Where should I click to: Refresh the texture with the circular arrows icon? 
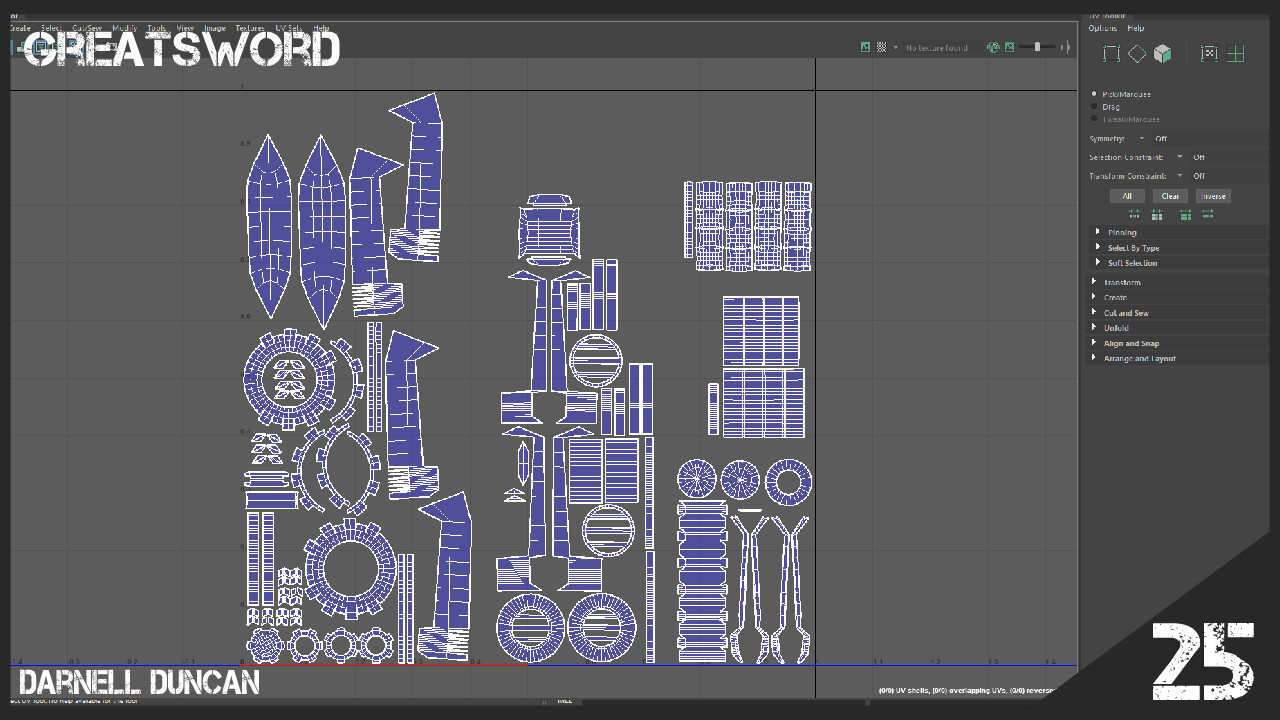(993, 46)
